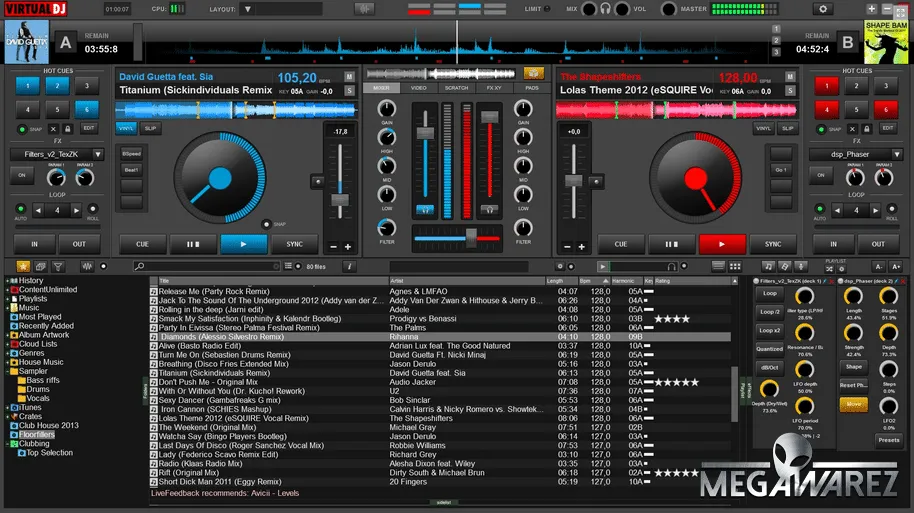Enable SLIP mode on deck A
Image resolution: width=914 pixels, height=513 pixels.
coord(150,128)
